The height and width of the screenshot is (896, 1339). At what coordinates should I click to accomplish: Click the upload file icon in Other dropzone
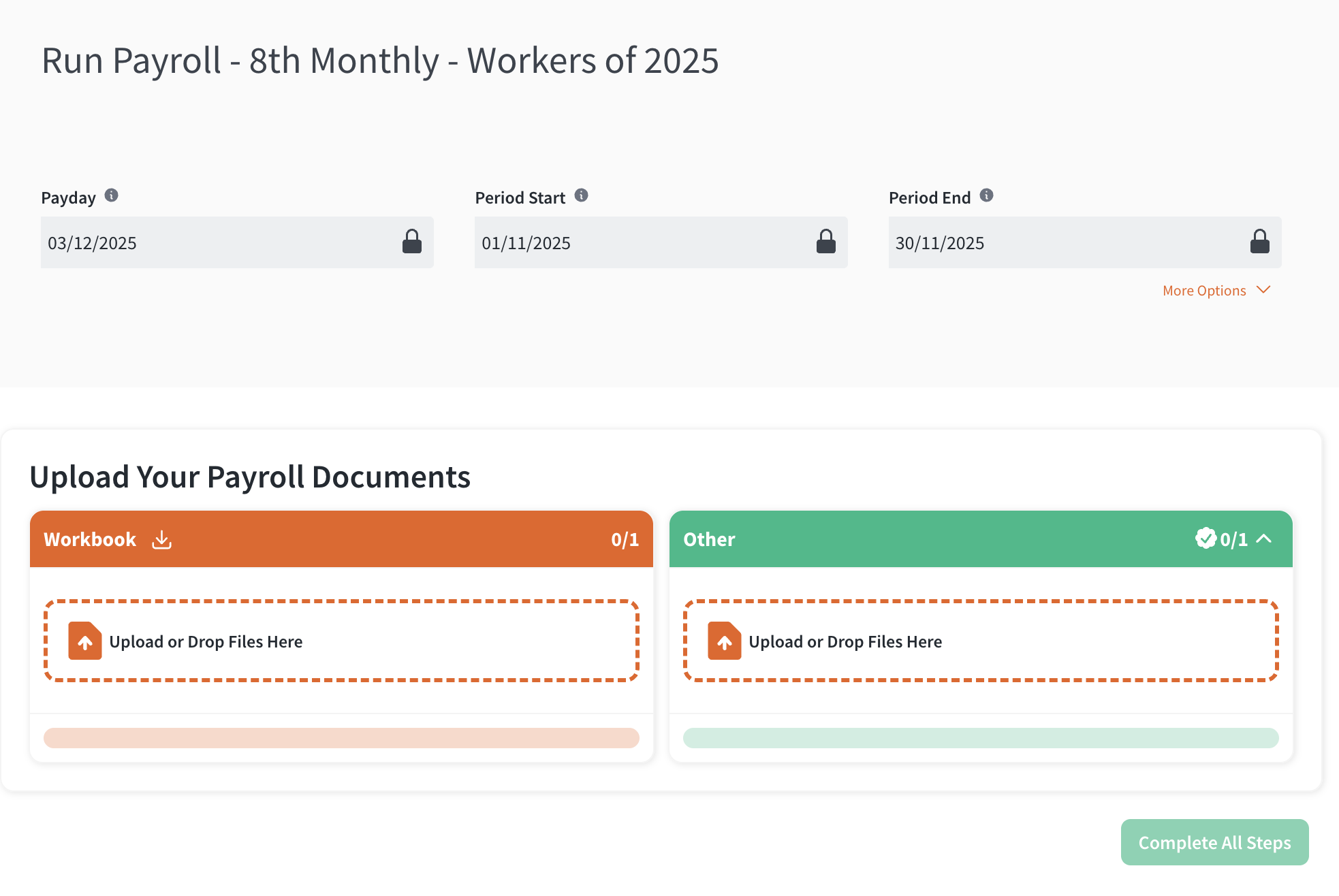pyautogui.click(x=725, y=641)
